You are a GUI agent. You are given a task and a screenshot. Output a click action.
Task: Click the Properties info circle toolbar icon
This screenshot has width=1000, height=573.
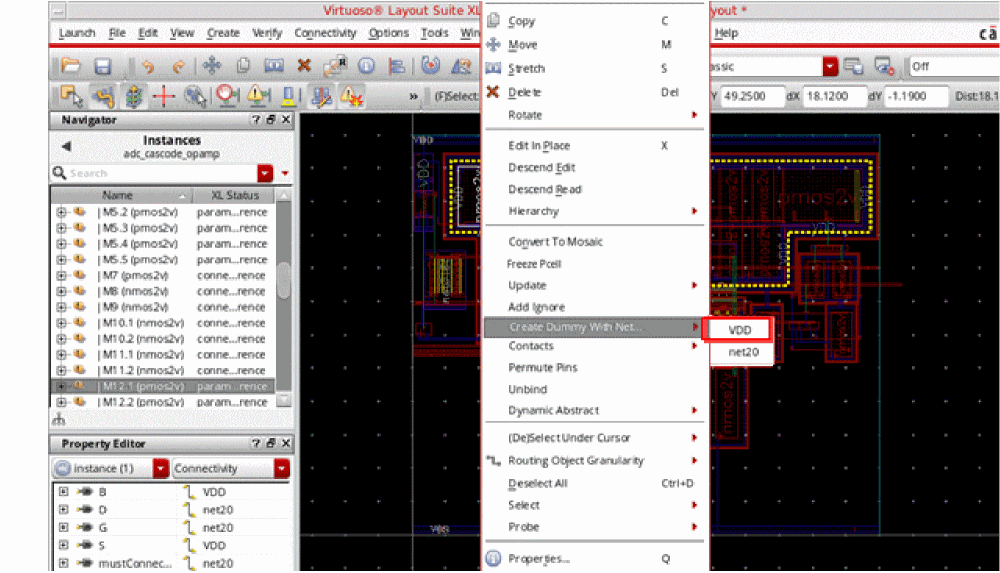[366, 67]
